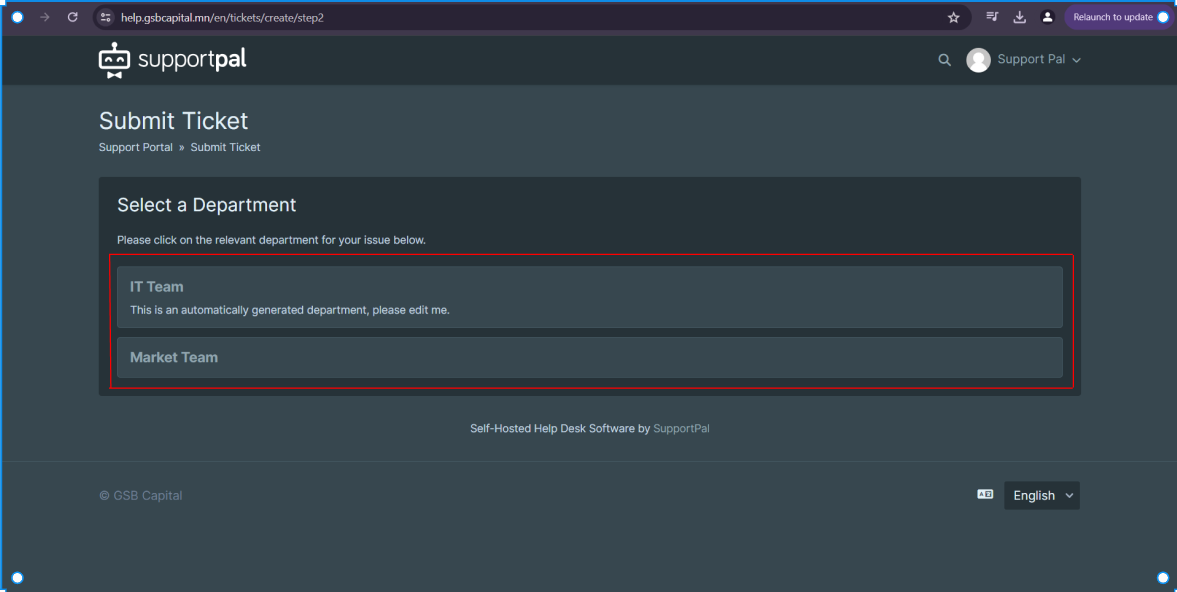Open the SupportPal footer link

pos(681,428)
